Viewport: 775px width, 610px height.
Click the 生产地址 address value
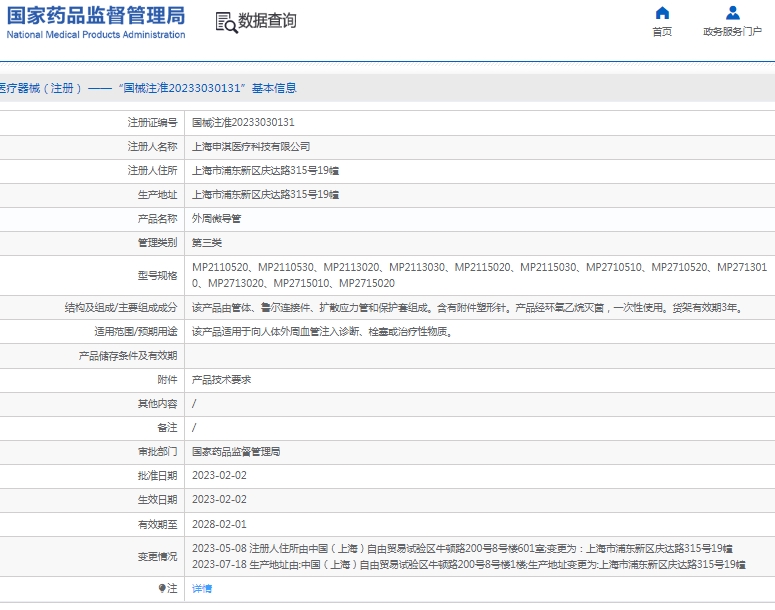tap(265, 195)
